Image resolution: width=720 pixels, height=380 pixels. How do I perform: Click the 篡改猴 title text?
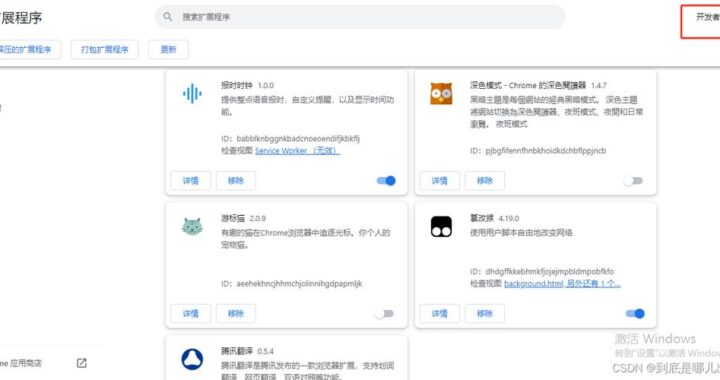482,218
